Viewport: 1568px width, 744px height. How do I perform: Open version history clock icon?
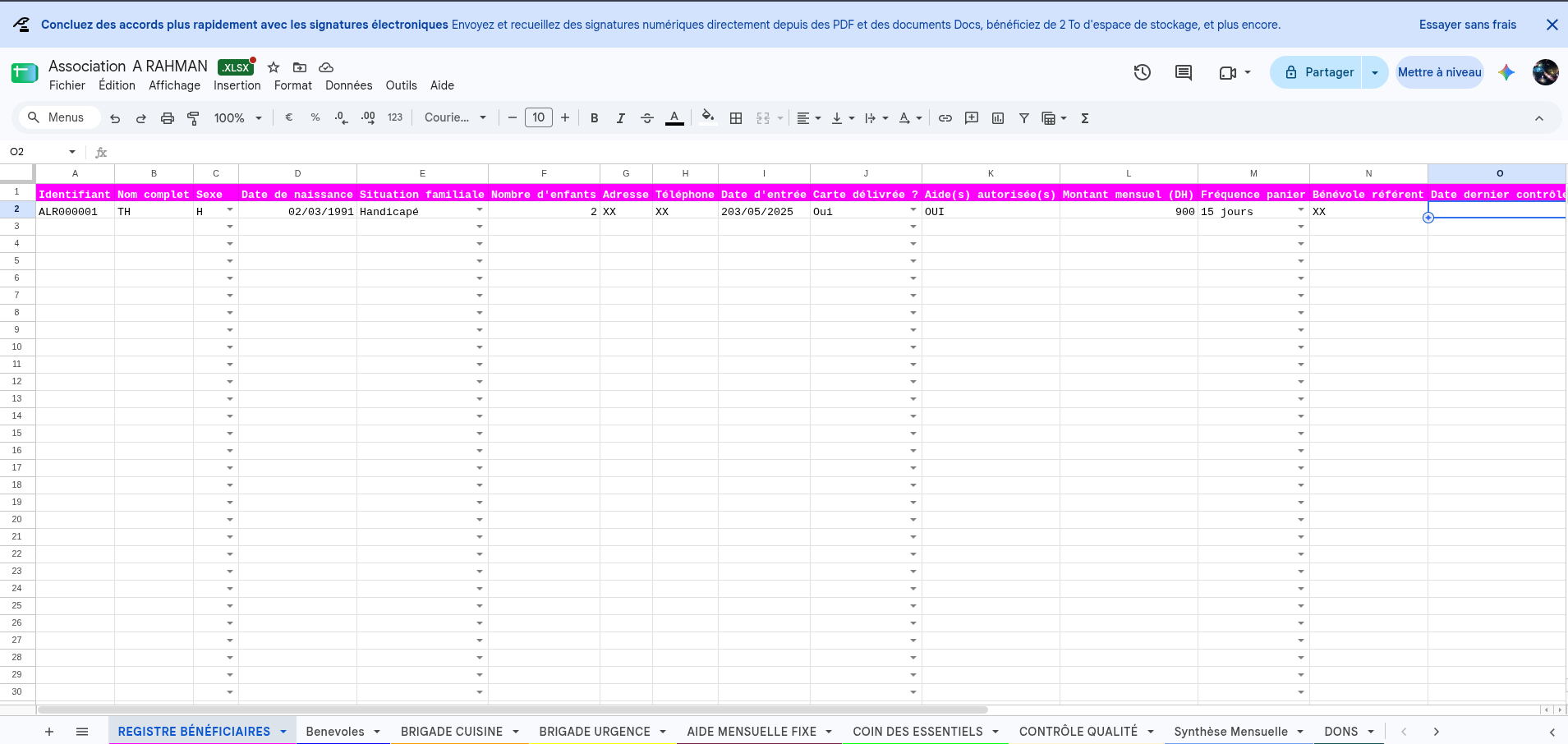point(1143,72)
